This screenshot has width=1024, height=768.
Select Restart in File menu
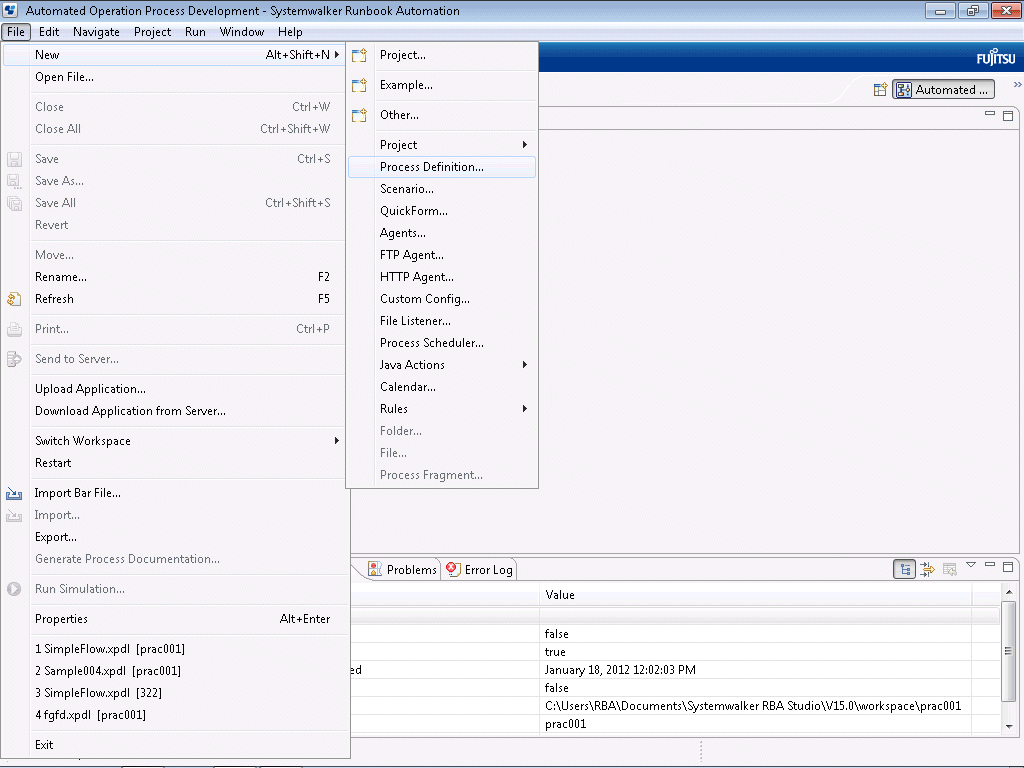pos(174,463)
